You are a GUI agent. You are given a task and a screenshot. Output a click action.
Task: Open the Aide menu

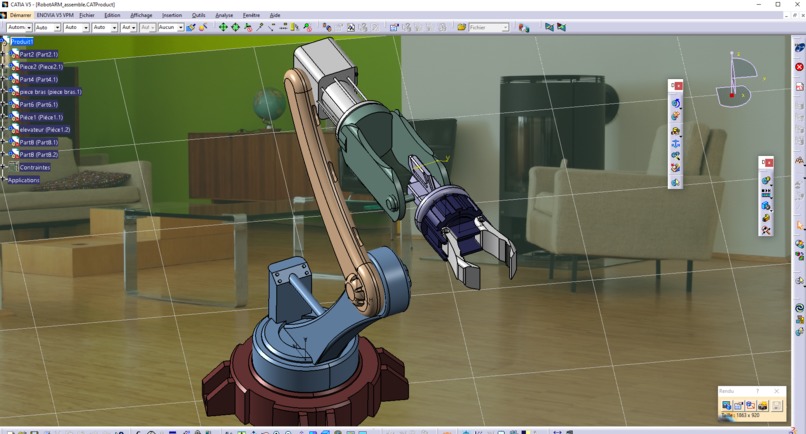point(275,15)
